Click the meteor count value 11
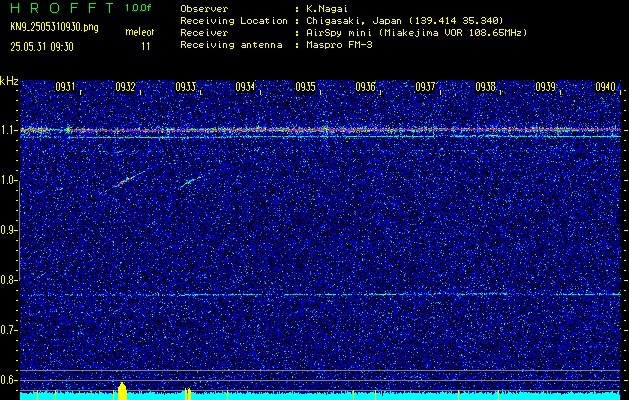This screenshot has height=400, width=629. (x=146, y=47)
